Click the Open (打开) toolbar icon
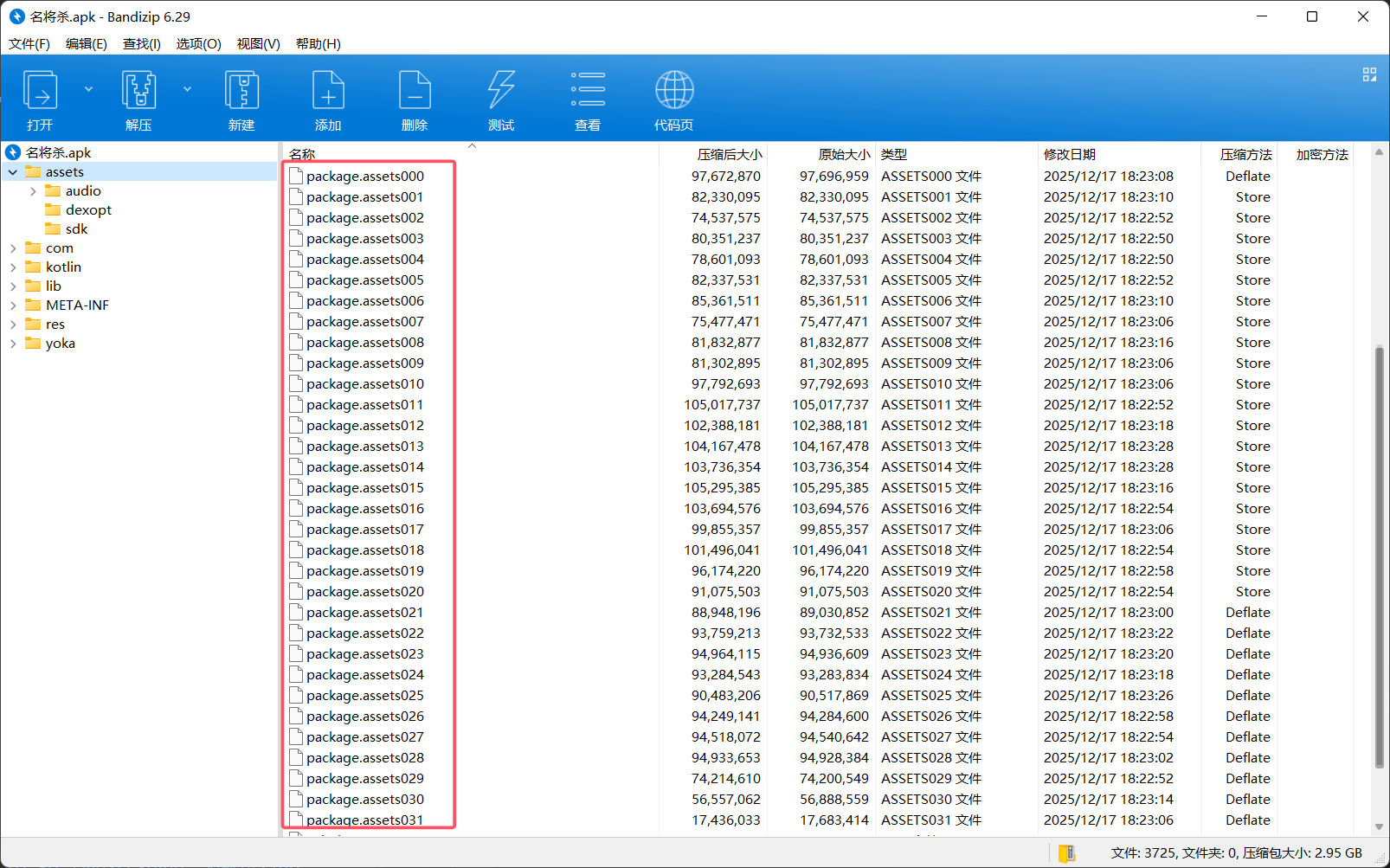The height and width of the screenshot is (868, 1390). tap(40, 90)
